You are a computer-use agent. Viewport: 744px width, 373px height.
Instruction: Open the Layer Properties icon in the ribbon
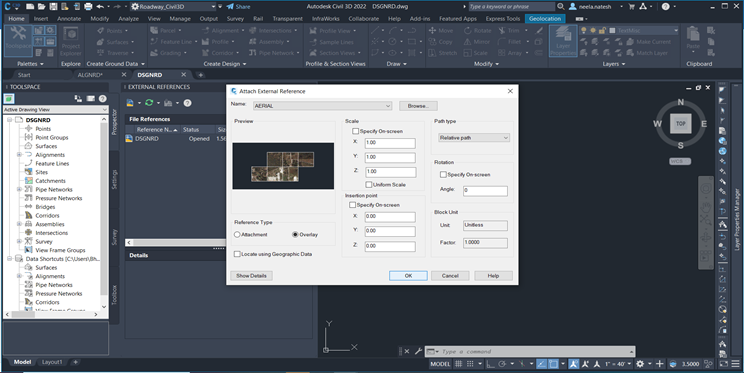(563, 40)
